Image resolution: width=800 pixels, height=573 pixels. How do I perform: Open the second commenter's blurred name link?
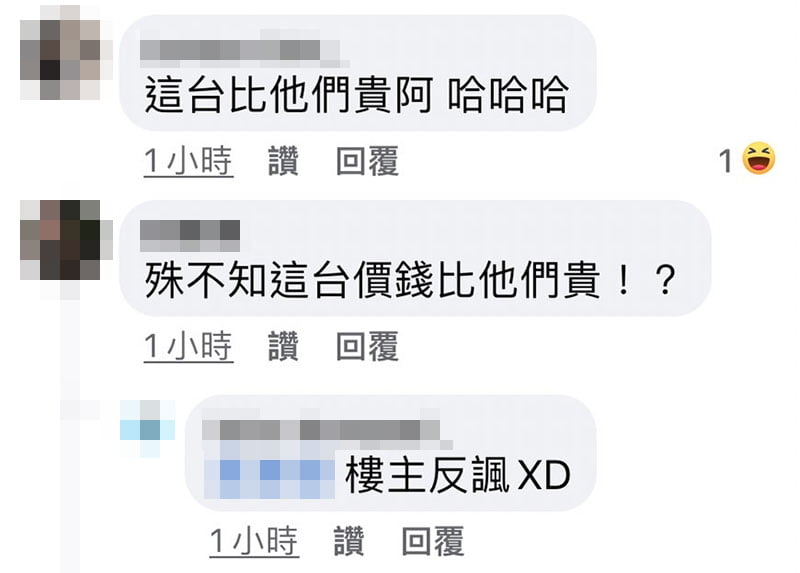pyautogui.click(x=190, y=236)
